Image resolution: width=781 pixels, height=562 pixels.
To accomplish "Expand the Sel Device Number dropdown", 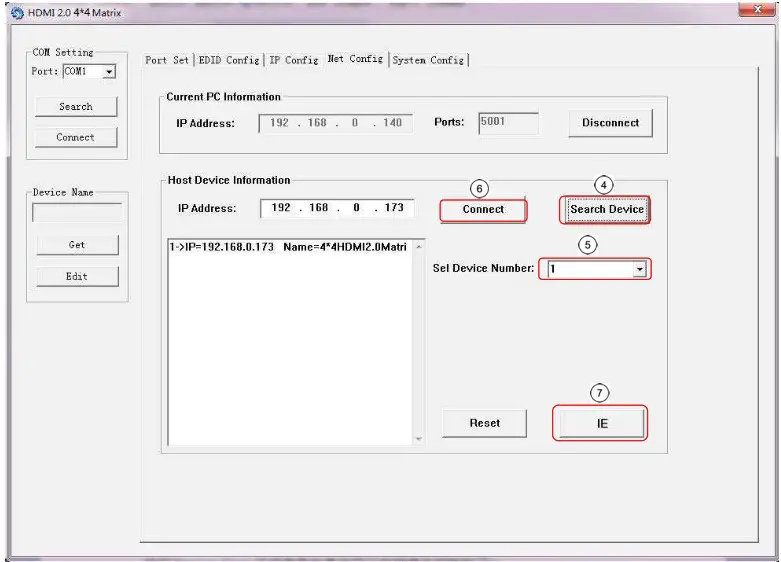I will [640, 269].
